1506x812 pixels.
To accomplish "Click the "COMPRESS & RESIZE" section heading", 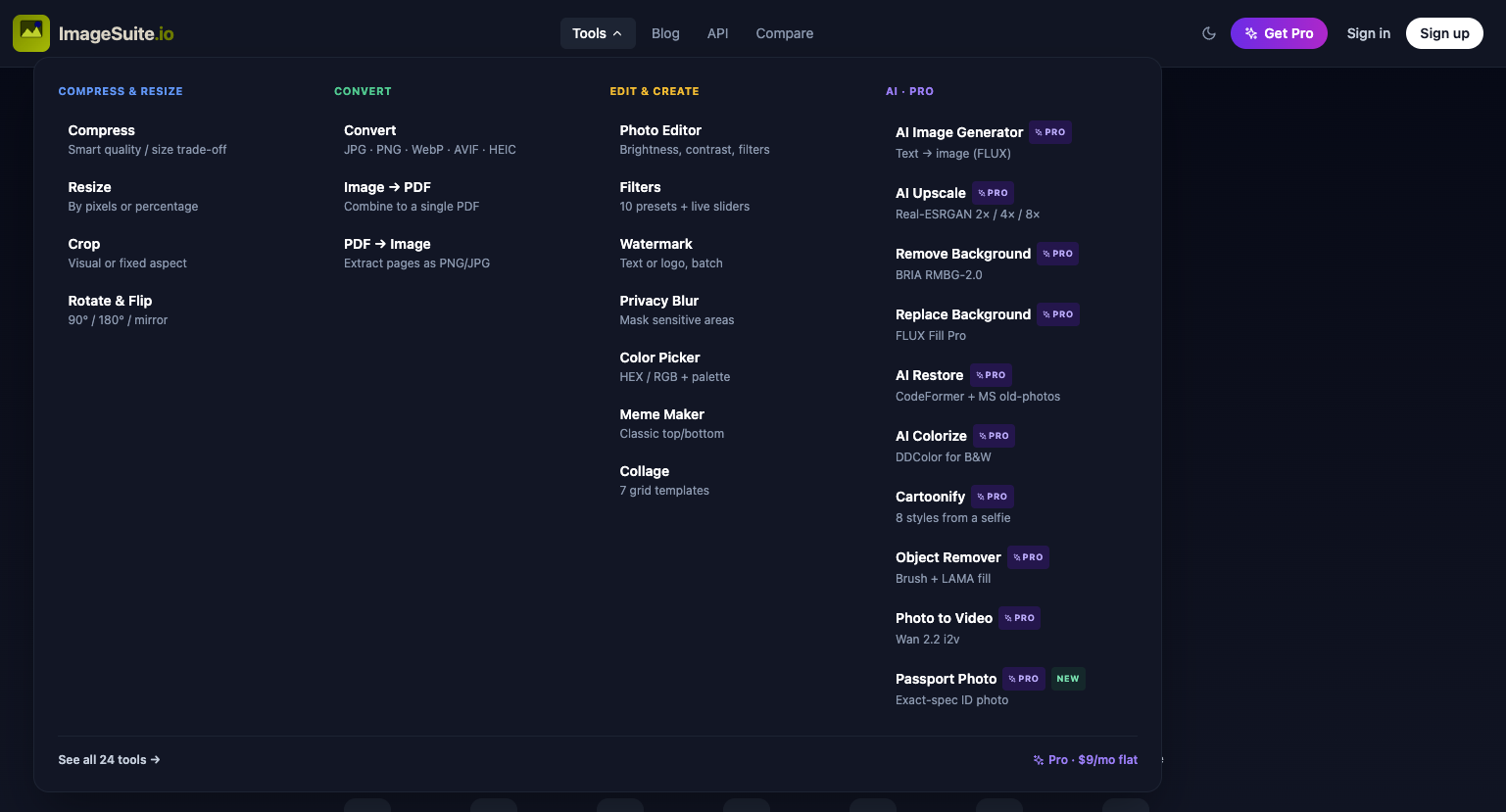I will [121, 91].
